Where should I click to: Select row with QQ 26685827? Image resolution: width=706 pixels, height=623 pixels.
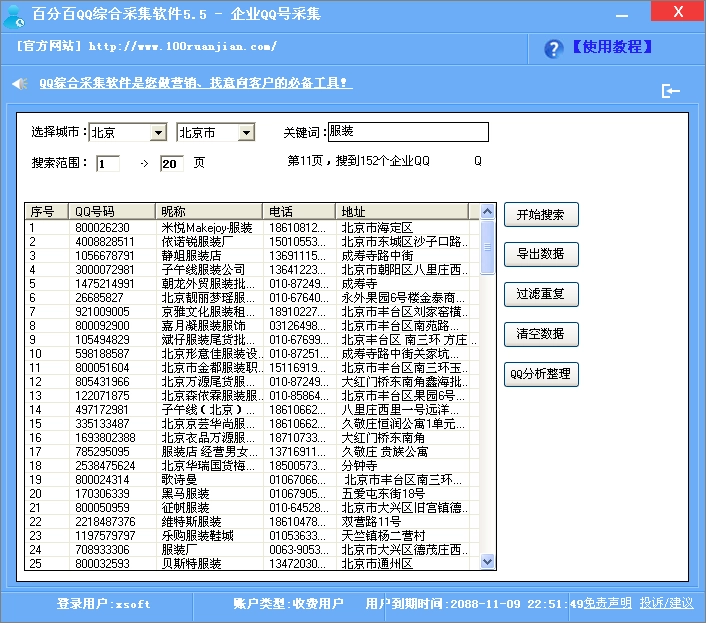click(x=252, y=298)
